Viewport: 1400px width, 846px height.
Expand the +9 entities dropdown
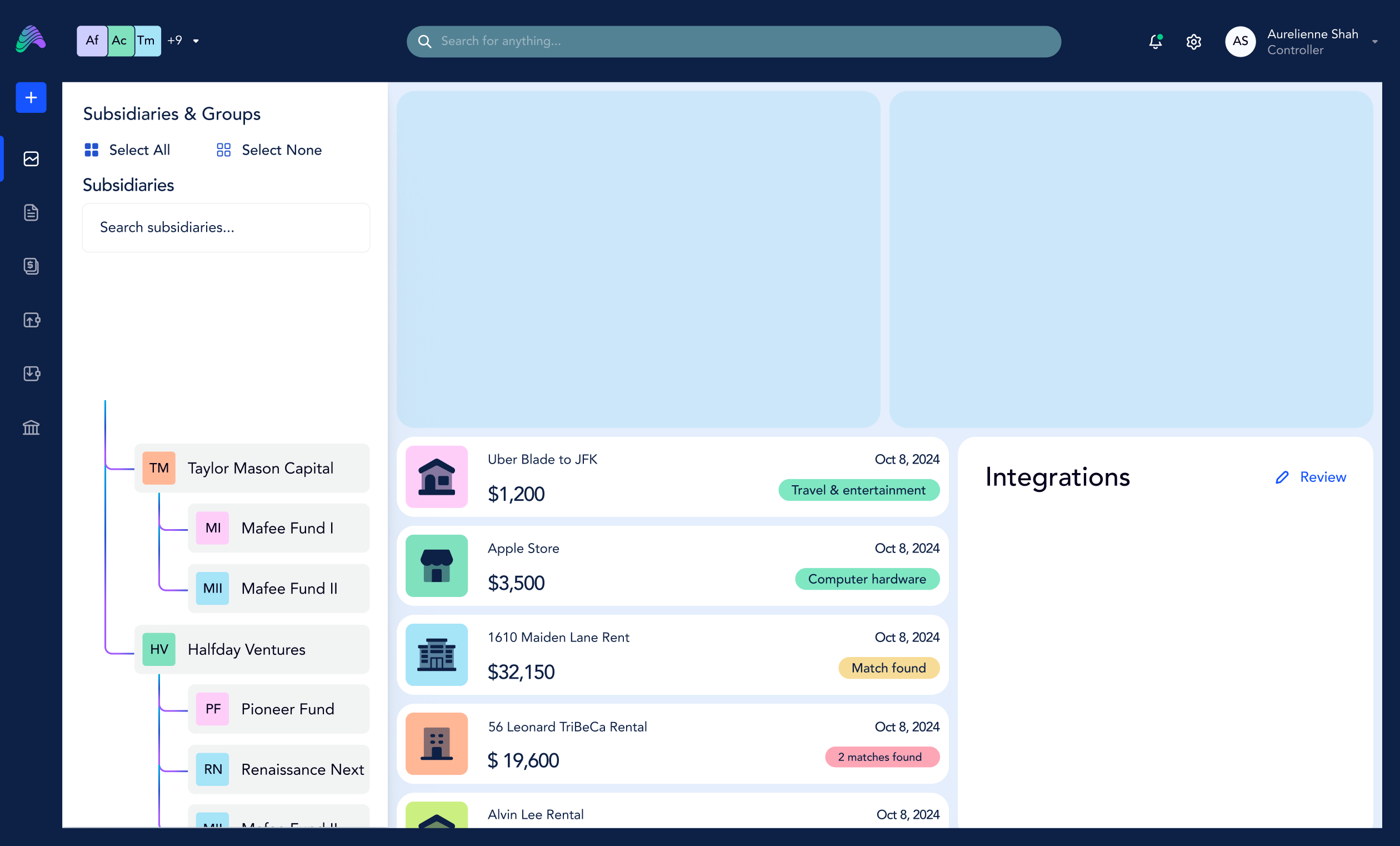(183, 41)
